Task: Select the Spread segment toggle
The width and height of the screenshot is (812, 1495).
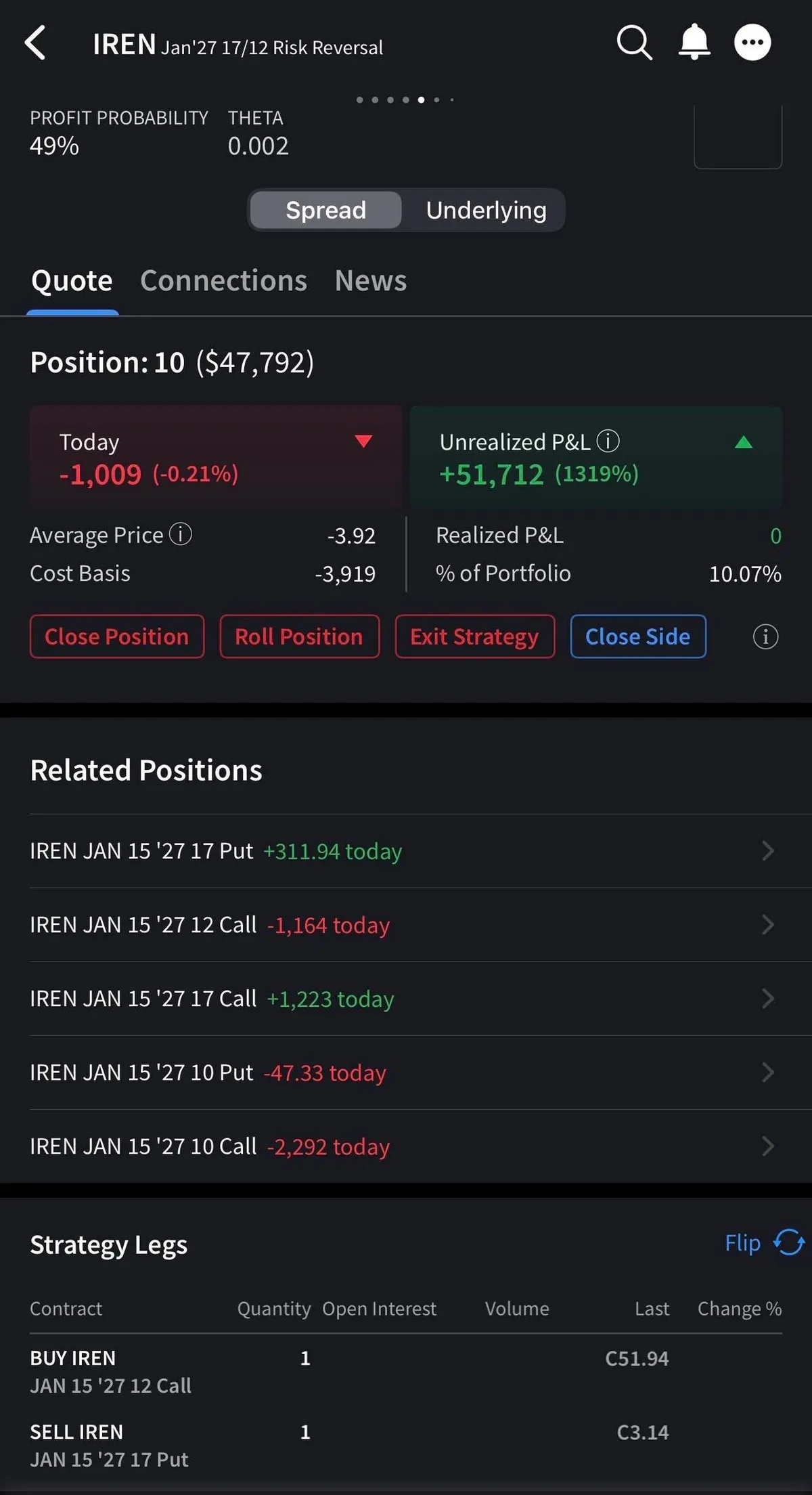Action: [x=325, y=211]
